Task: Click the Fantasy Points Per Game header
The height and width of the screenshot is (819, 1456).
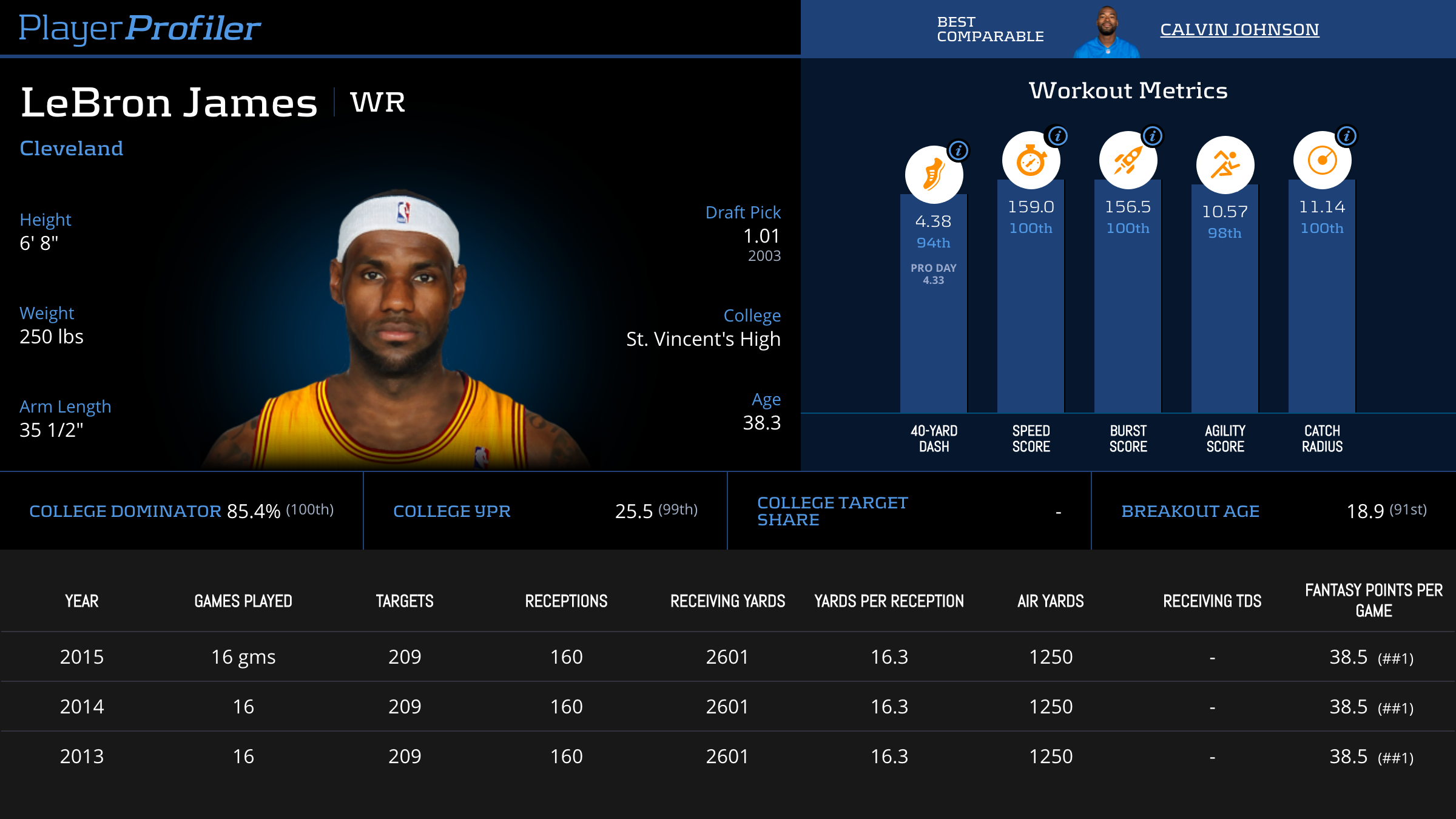Action: point(1373,600)
